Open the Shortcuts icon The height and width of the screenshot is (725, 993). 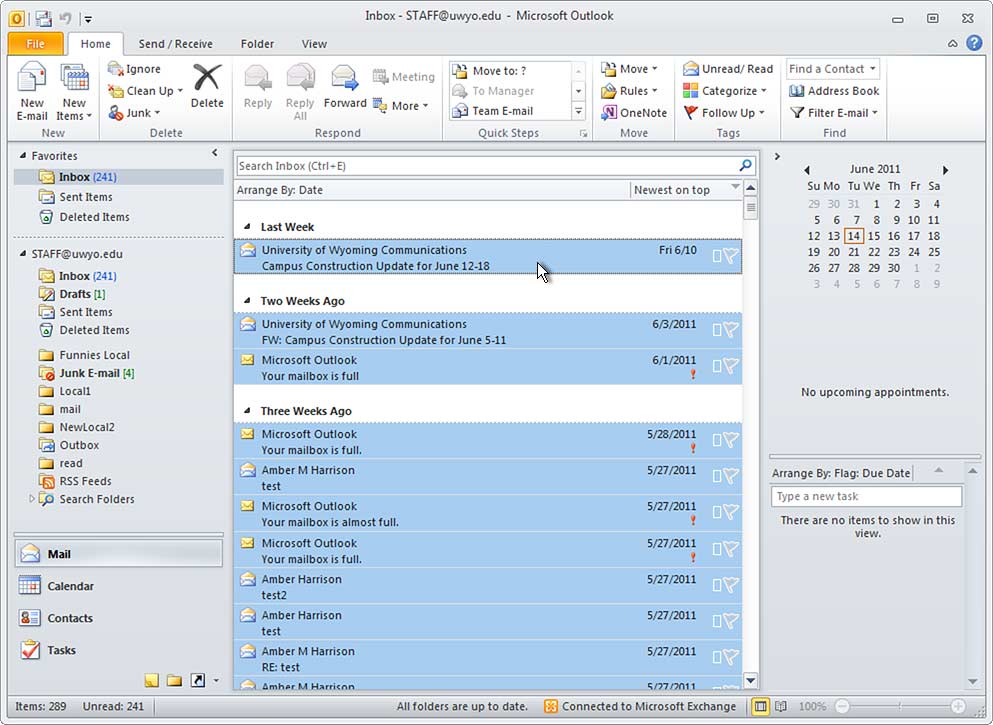tap(198, 681)
